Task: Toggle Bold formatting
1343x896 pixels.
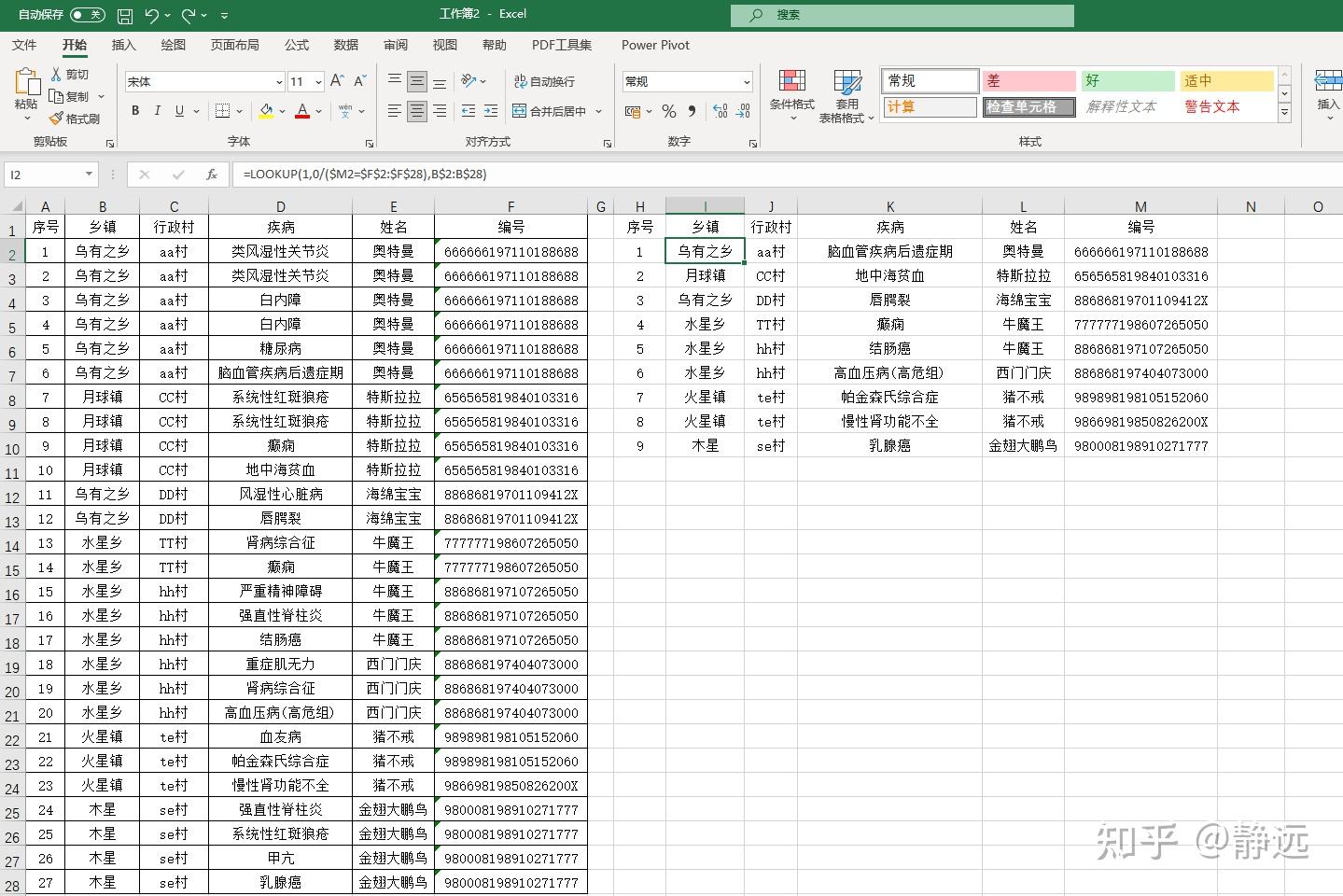Action: (135, 111)
